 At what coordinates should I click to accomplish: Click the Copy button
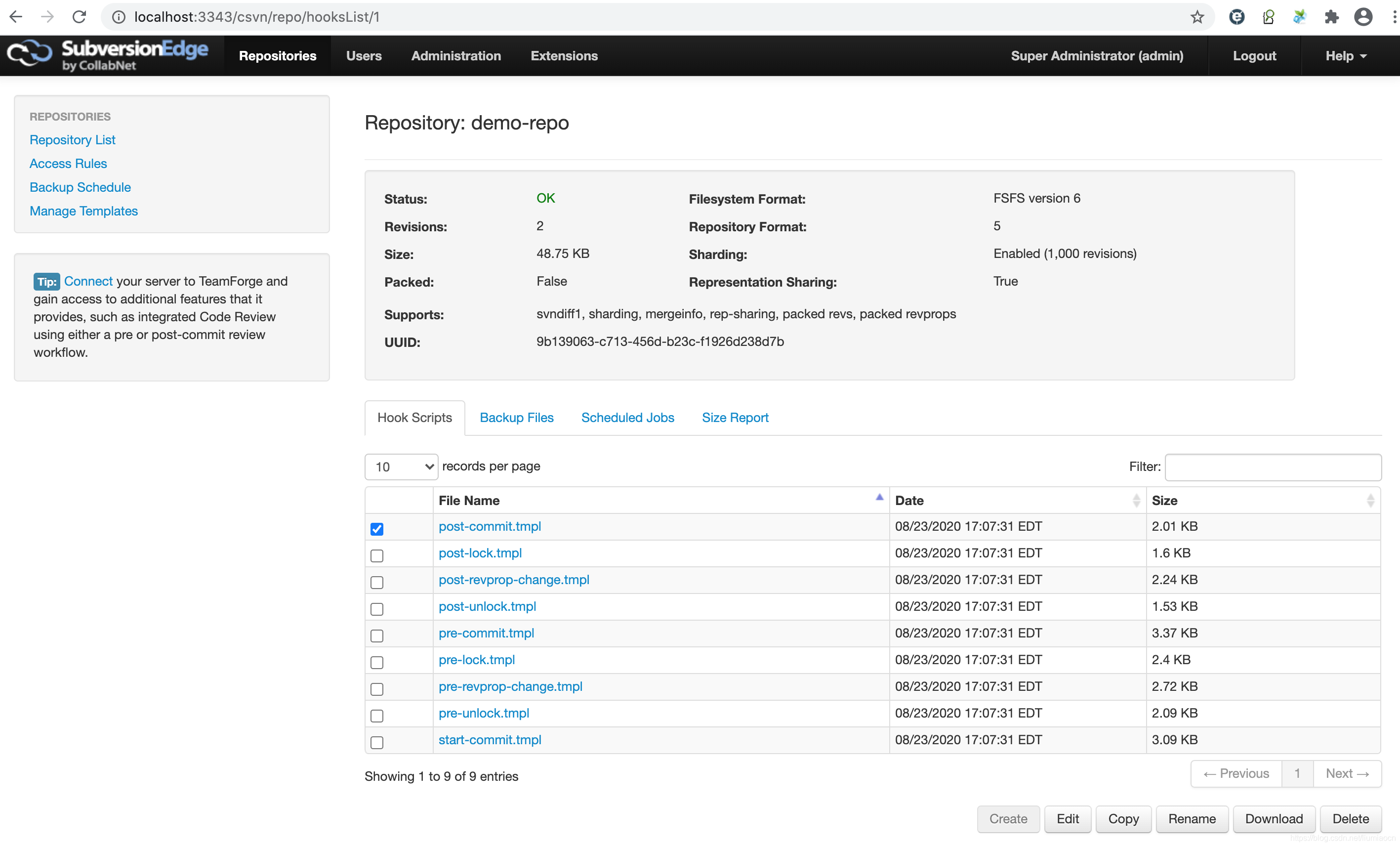point(1123,818)
